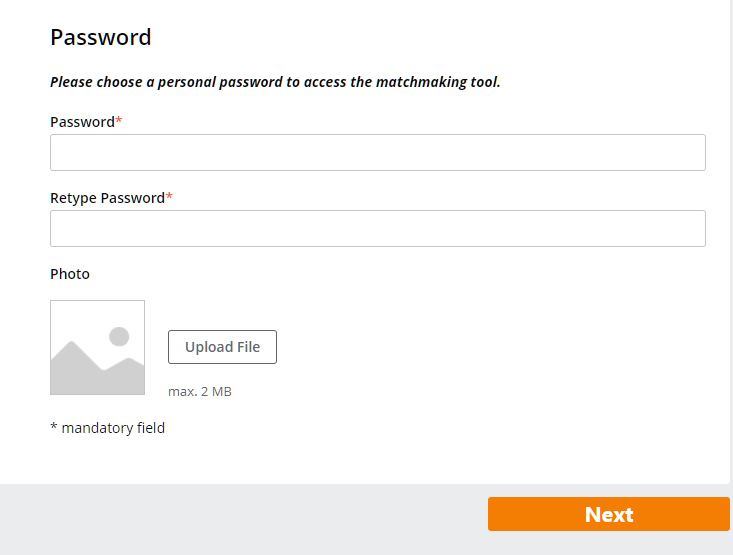
Task: Click the word "Upload" on the upload button
Action: 208,347
